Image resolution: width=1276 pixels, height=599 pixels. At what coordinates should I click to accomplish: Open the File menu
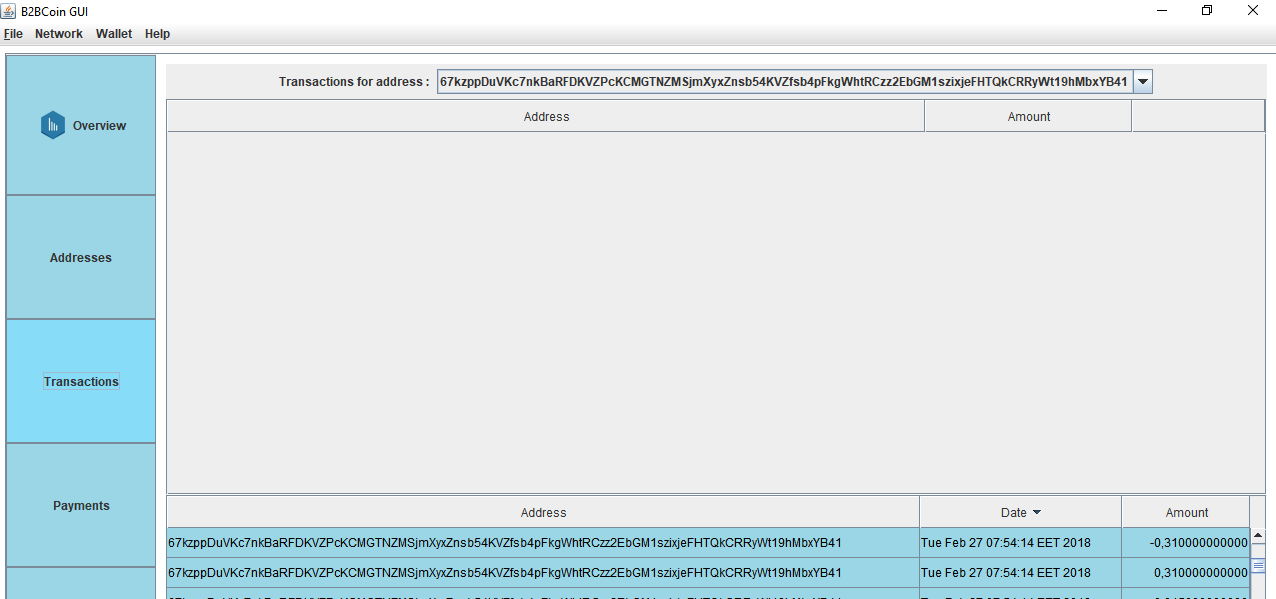pos(13,34)
